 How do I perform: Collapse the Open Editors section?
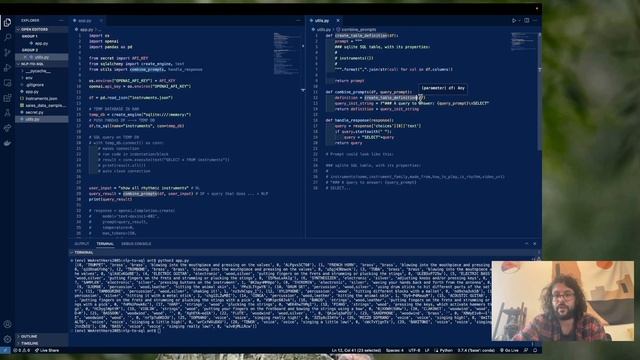tap(41, 29)
